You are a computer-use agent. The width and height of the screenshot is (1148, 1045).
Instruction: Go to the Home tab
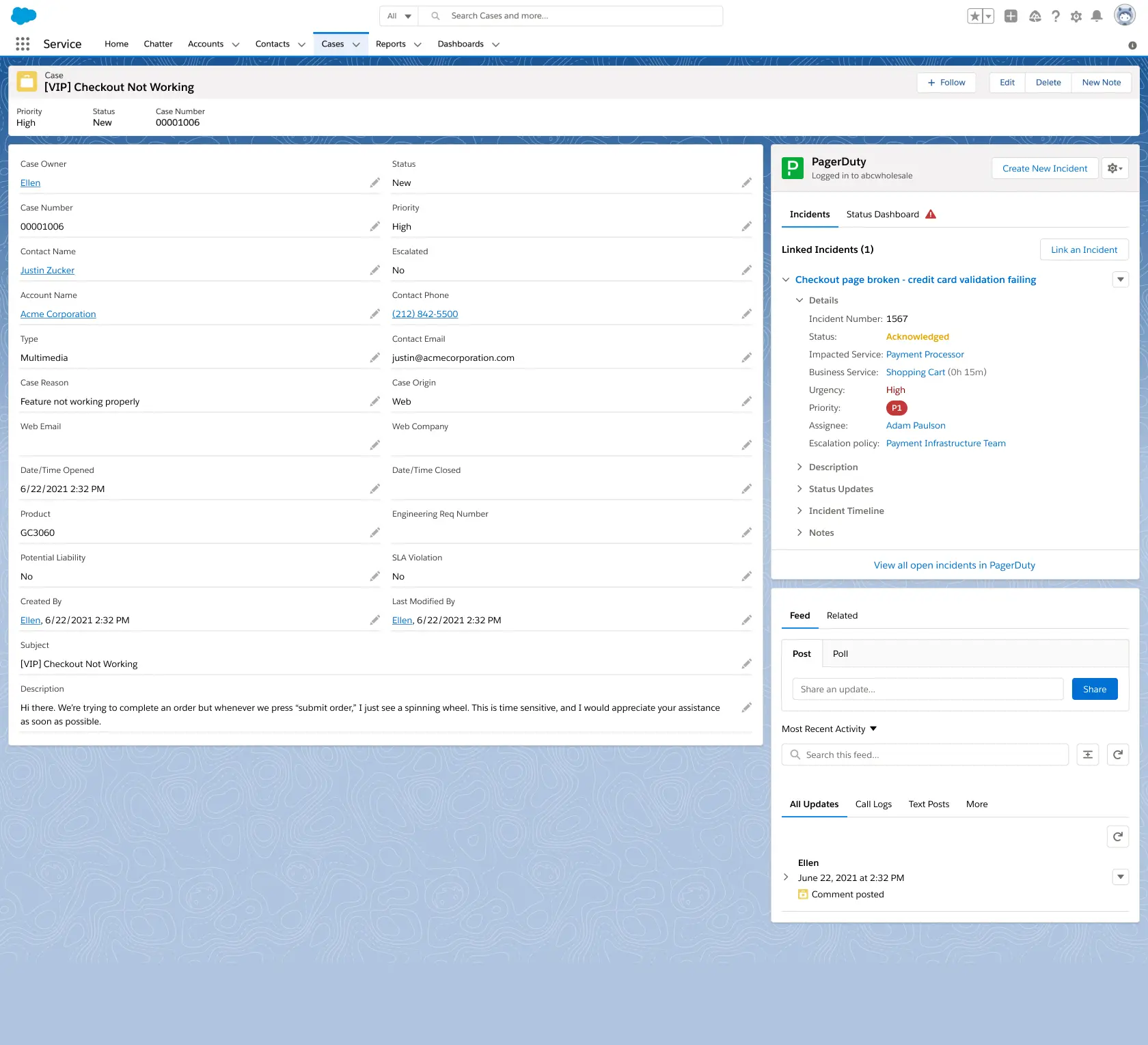point(116,44)
